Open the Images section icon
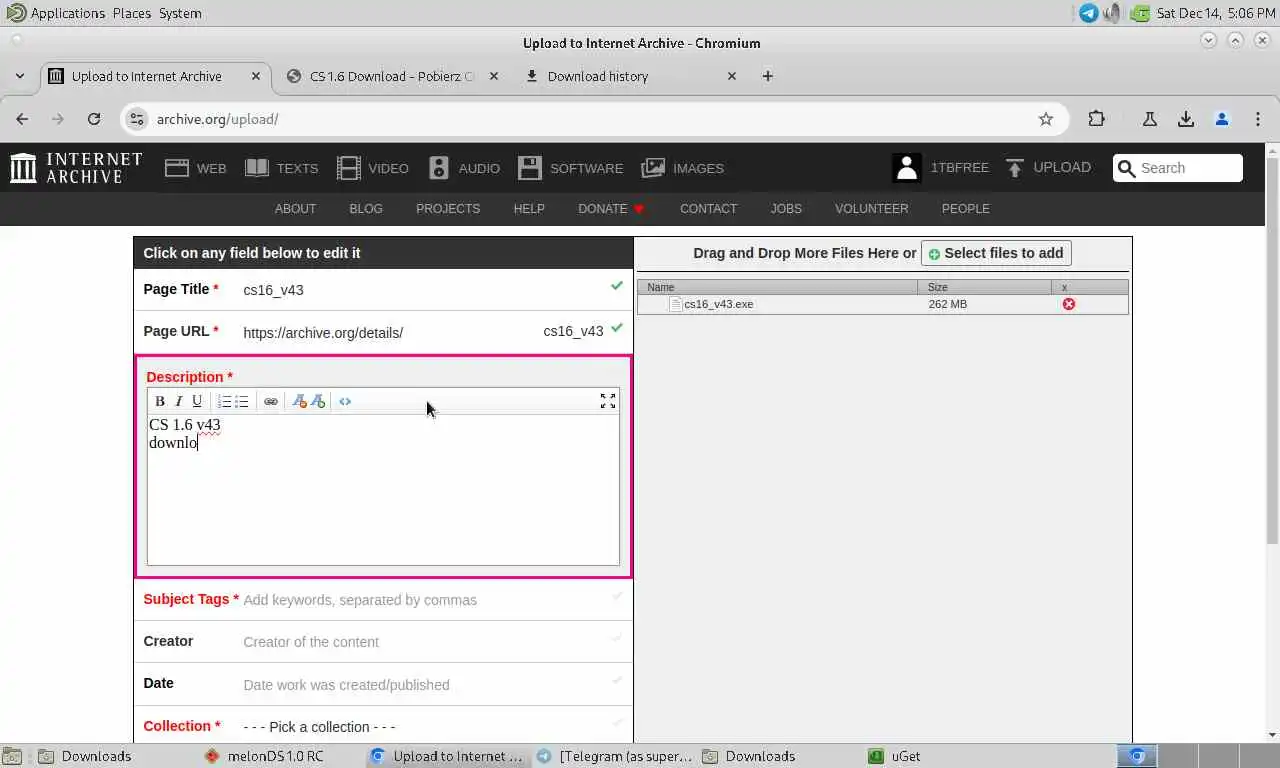The width and height of the screenshot is (1280, 768). (653, 168)
